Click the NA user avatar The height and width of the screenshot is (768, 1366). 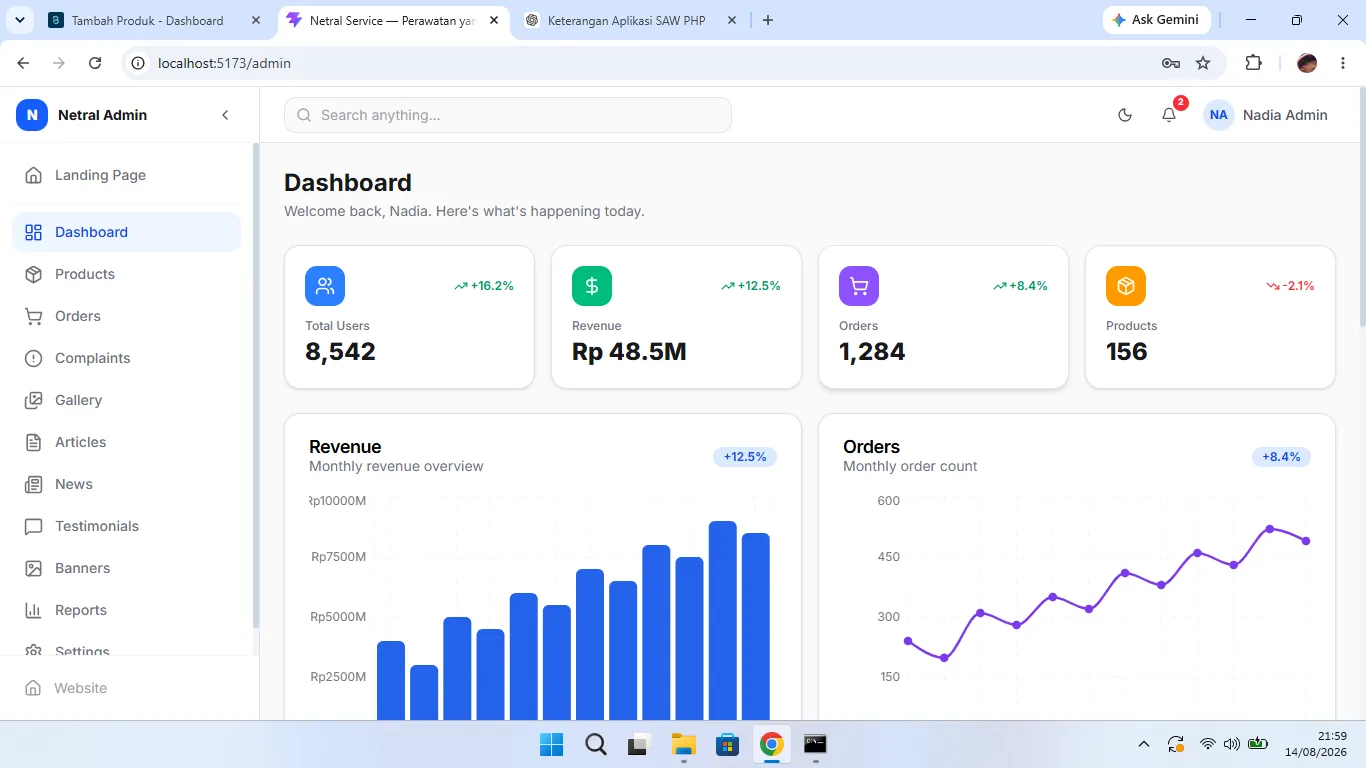[1218, 115]
